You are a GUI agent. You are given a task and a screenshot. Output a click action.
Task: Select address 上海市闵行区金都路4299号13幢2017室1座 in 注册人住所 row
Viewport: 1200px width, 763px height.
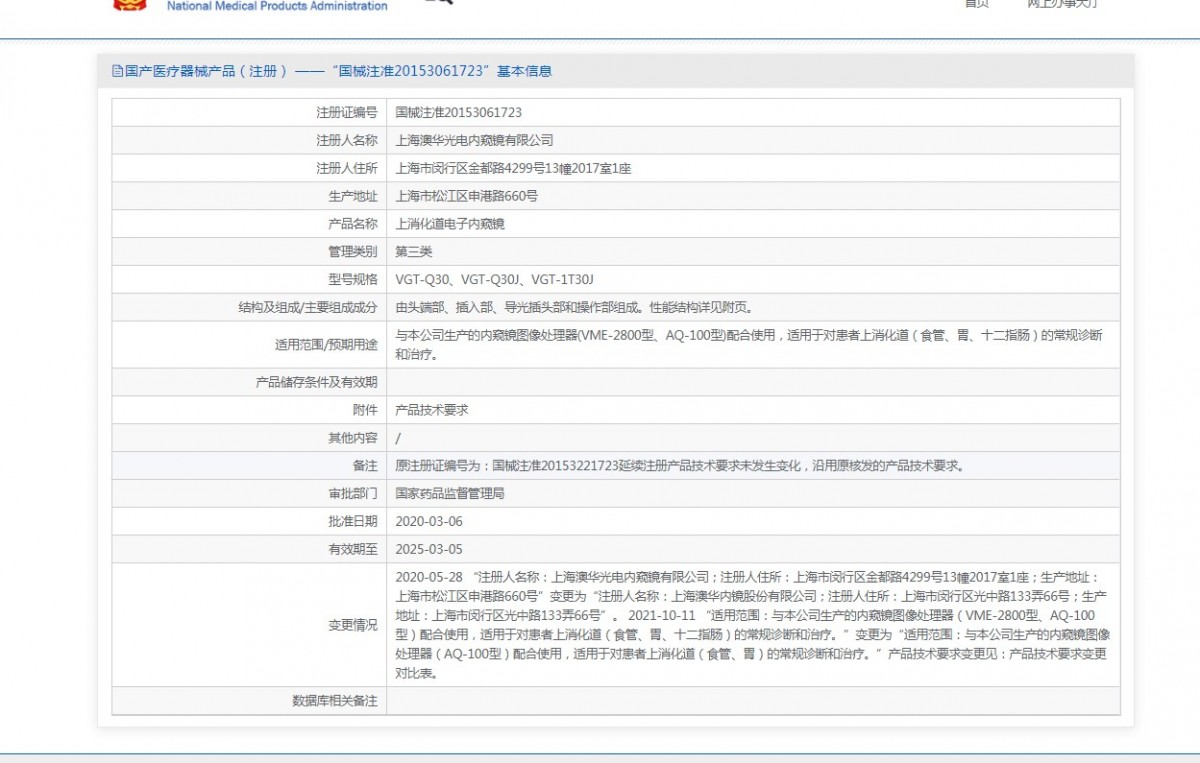514,169
